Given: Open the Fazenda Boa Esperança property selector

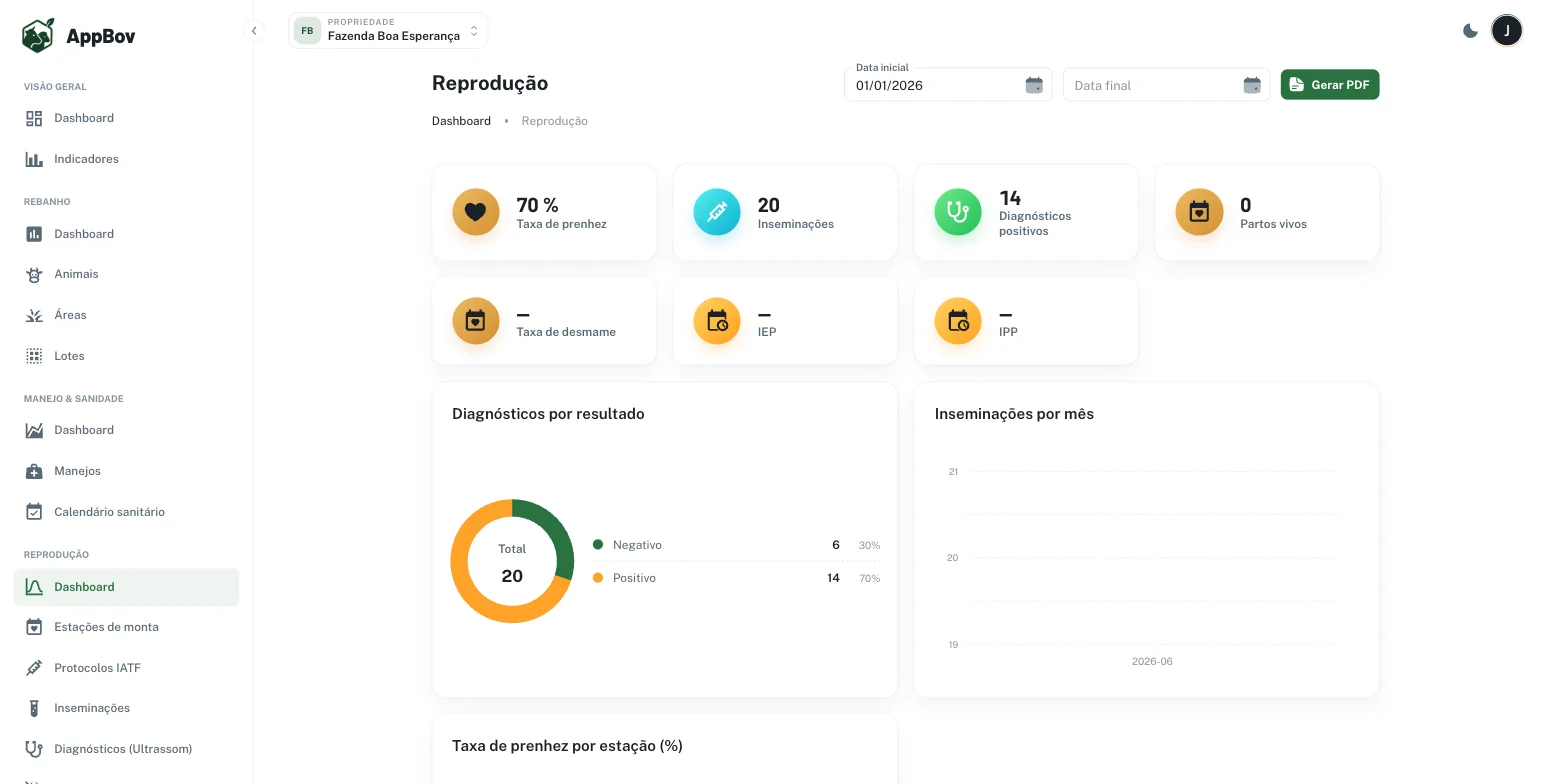Looking at the screenshot, I should coord(388,30).
